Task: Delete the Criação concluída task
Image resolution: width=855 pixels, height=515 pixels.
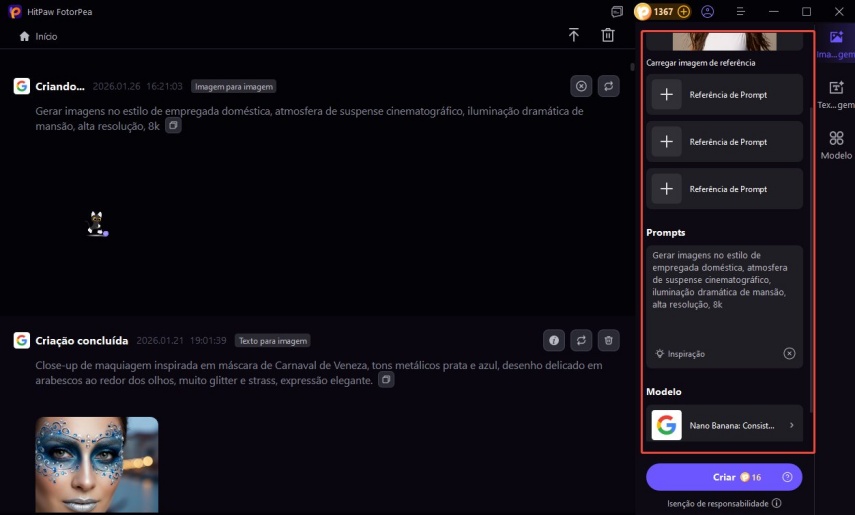Action: [x=609, y=340]
